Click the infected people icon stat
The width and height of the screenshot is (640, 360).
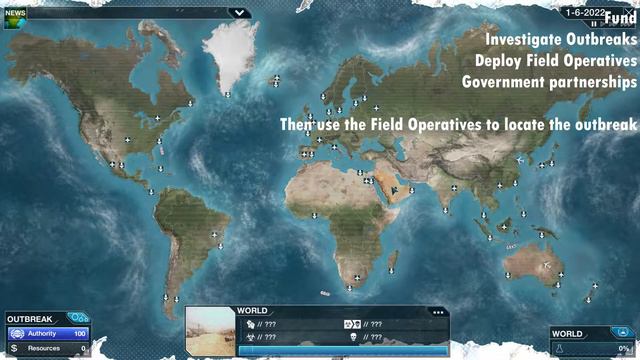pyautogui.click(x=251, y=324)
